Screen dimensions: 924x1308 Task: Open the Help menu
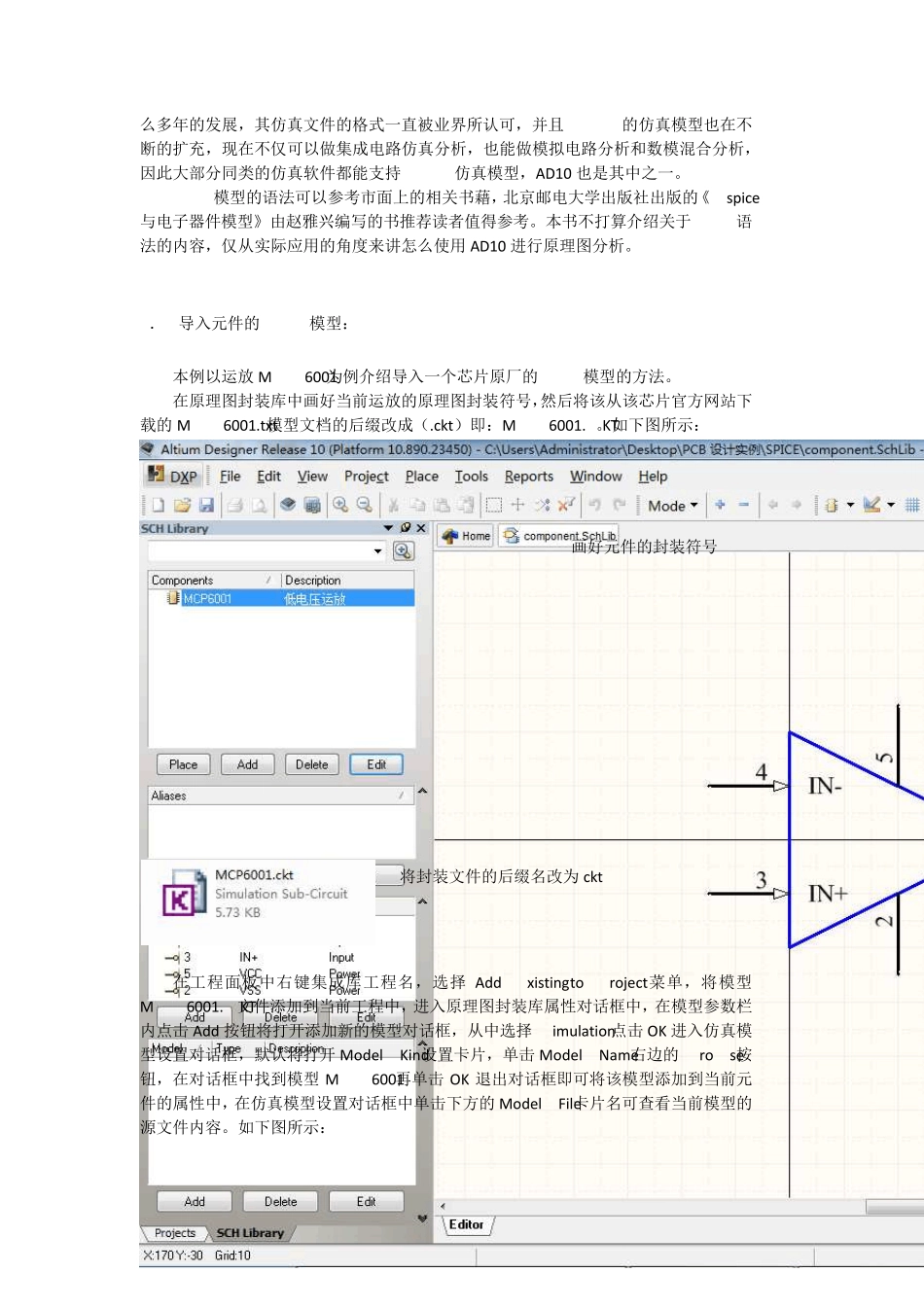click(653, 477)
